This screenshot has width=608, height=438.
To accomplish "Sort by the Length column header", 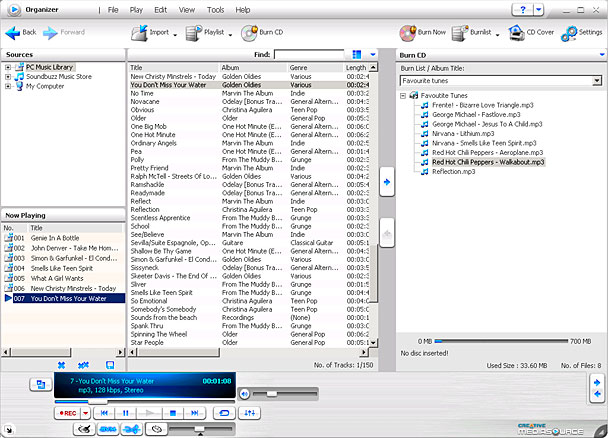I will click(x=356, y=68).
